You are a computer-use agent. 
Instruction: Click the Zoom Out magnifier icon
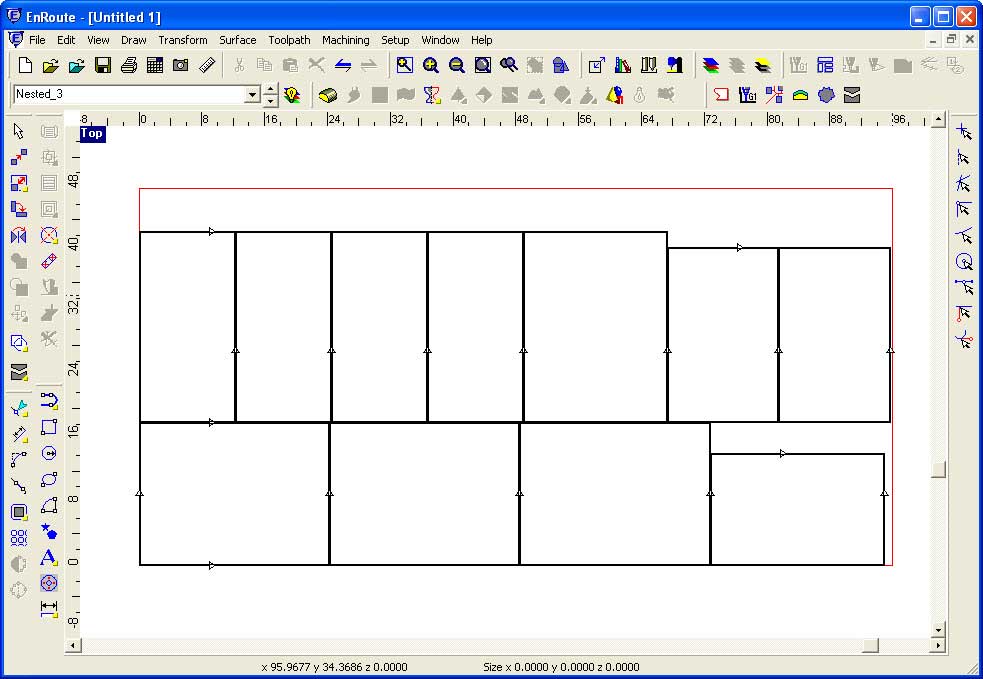[456, 65]
